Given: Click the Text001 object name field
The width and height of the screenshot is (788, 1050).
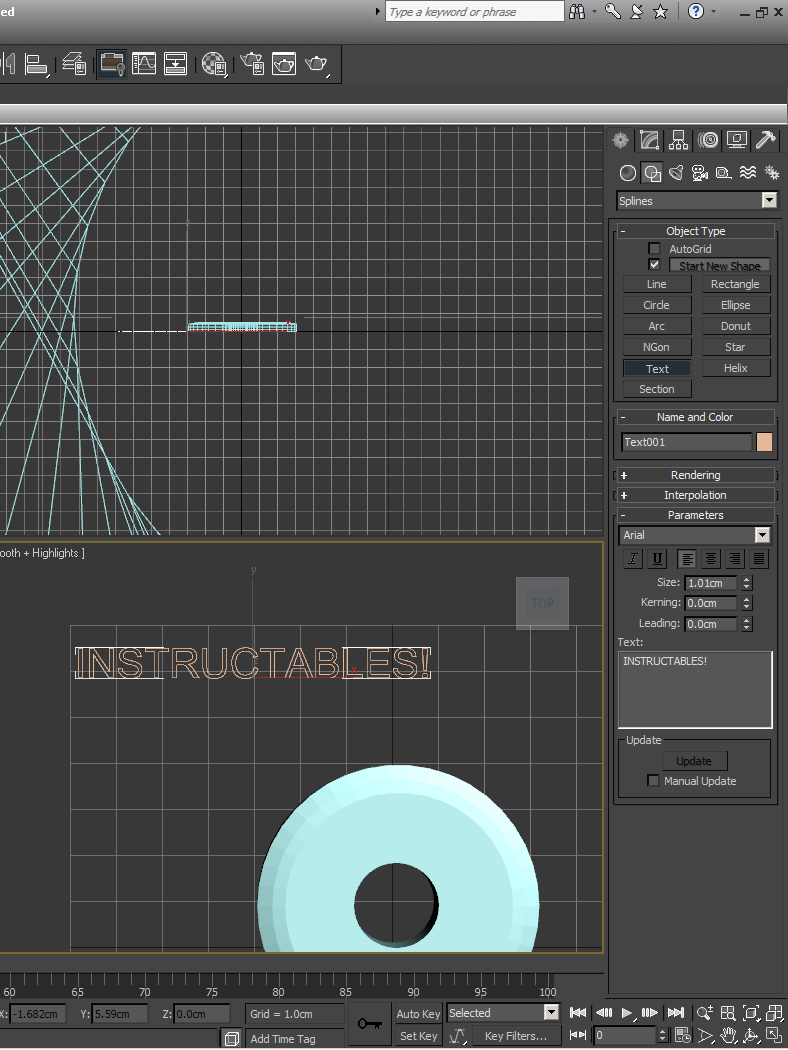Looking at the screenshot, I should tap(687, 442).
